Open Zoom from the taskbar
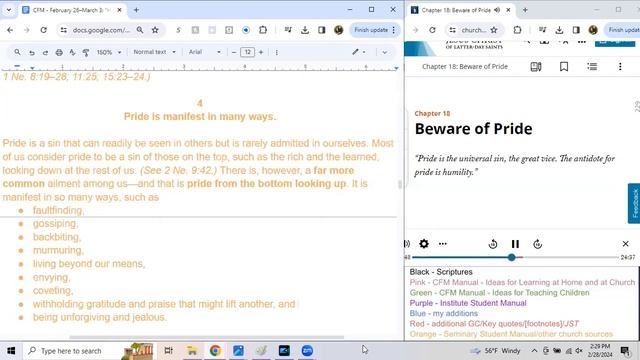 click(x=307, y=351)
